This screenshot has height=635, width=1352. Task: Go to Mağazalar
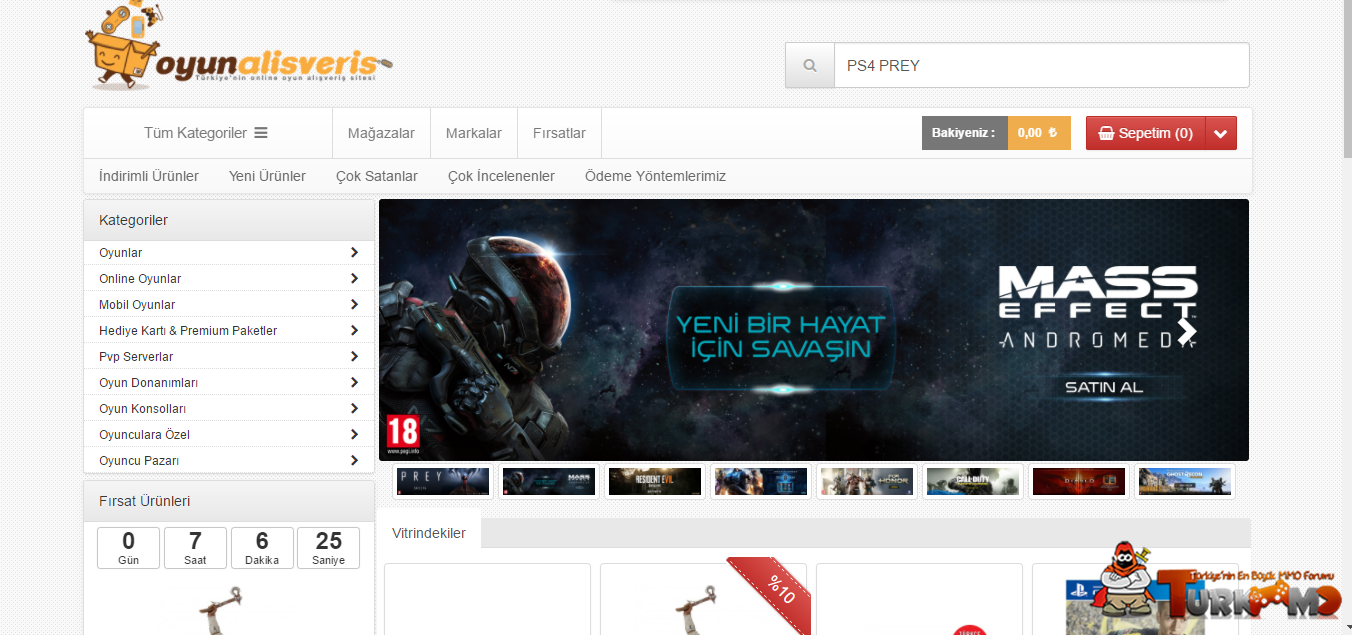[x=381, y=133]
